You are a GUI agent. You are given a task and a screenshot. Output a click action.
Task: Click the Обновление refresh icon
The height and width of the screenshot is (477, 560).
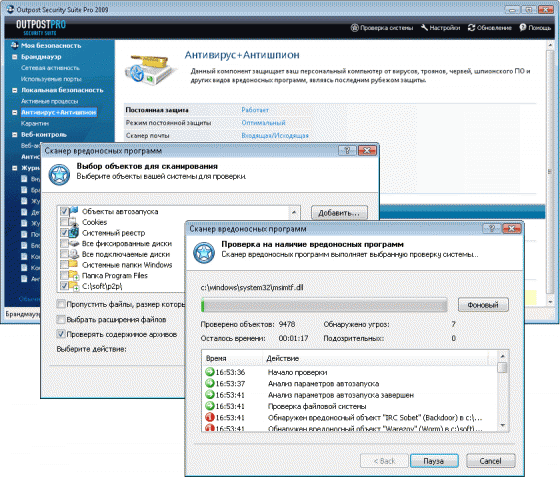click(x=471, y=27)
